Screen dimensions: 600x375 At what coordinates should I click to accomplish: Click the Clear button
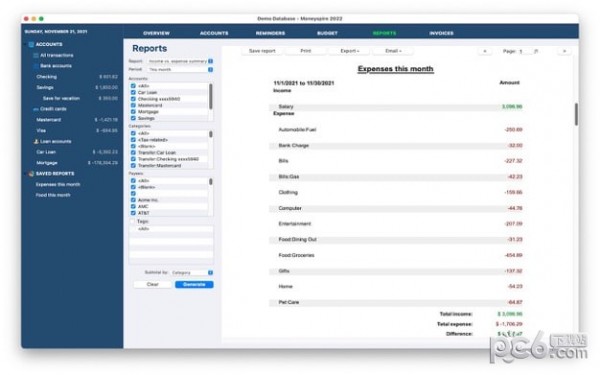click(152, 285)
